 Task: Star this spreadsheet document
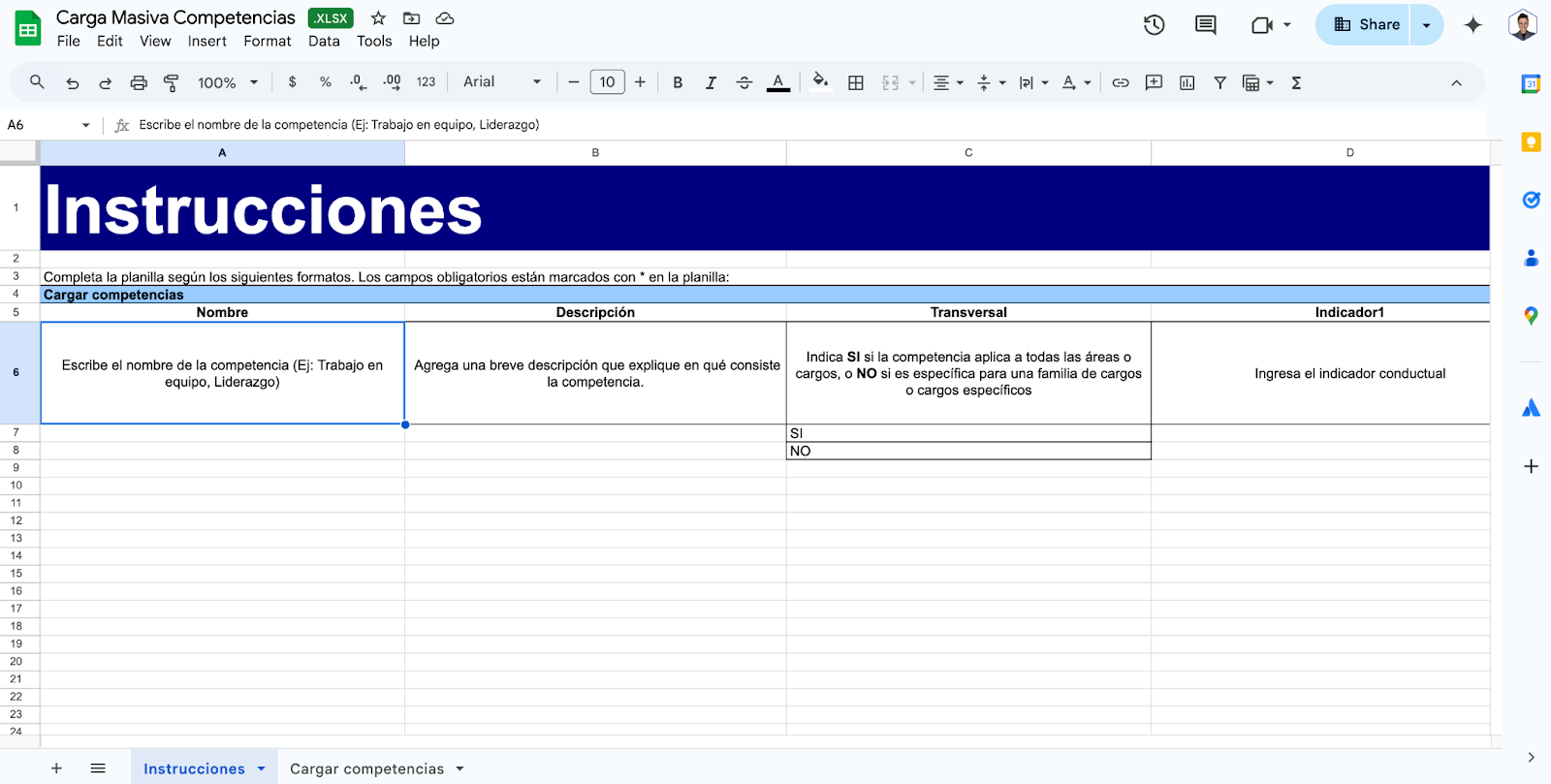click(x=378, y=18)
